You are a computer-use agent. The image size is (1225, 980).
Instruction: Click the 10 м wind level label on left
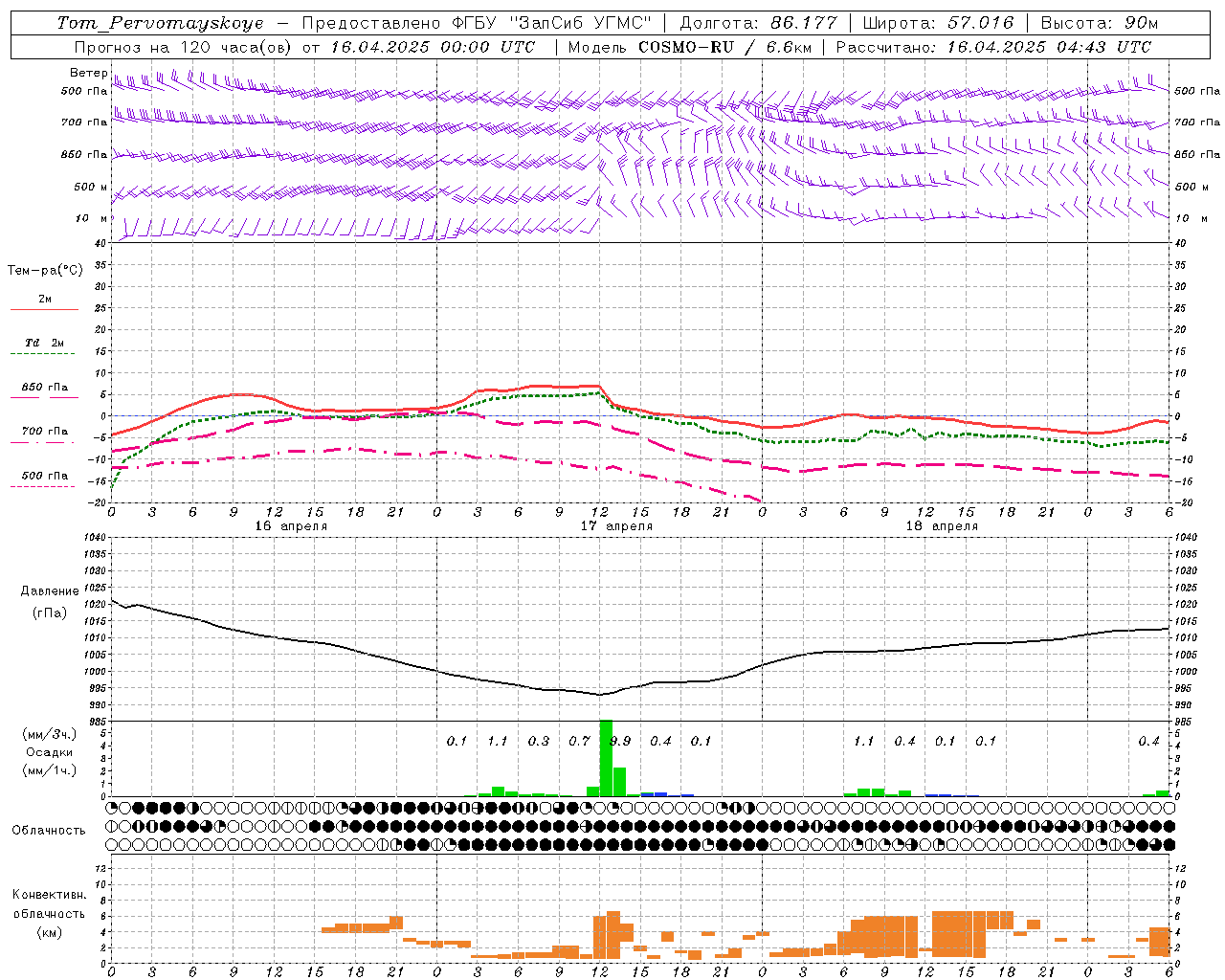[91, 218]
